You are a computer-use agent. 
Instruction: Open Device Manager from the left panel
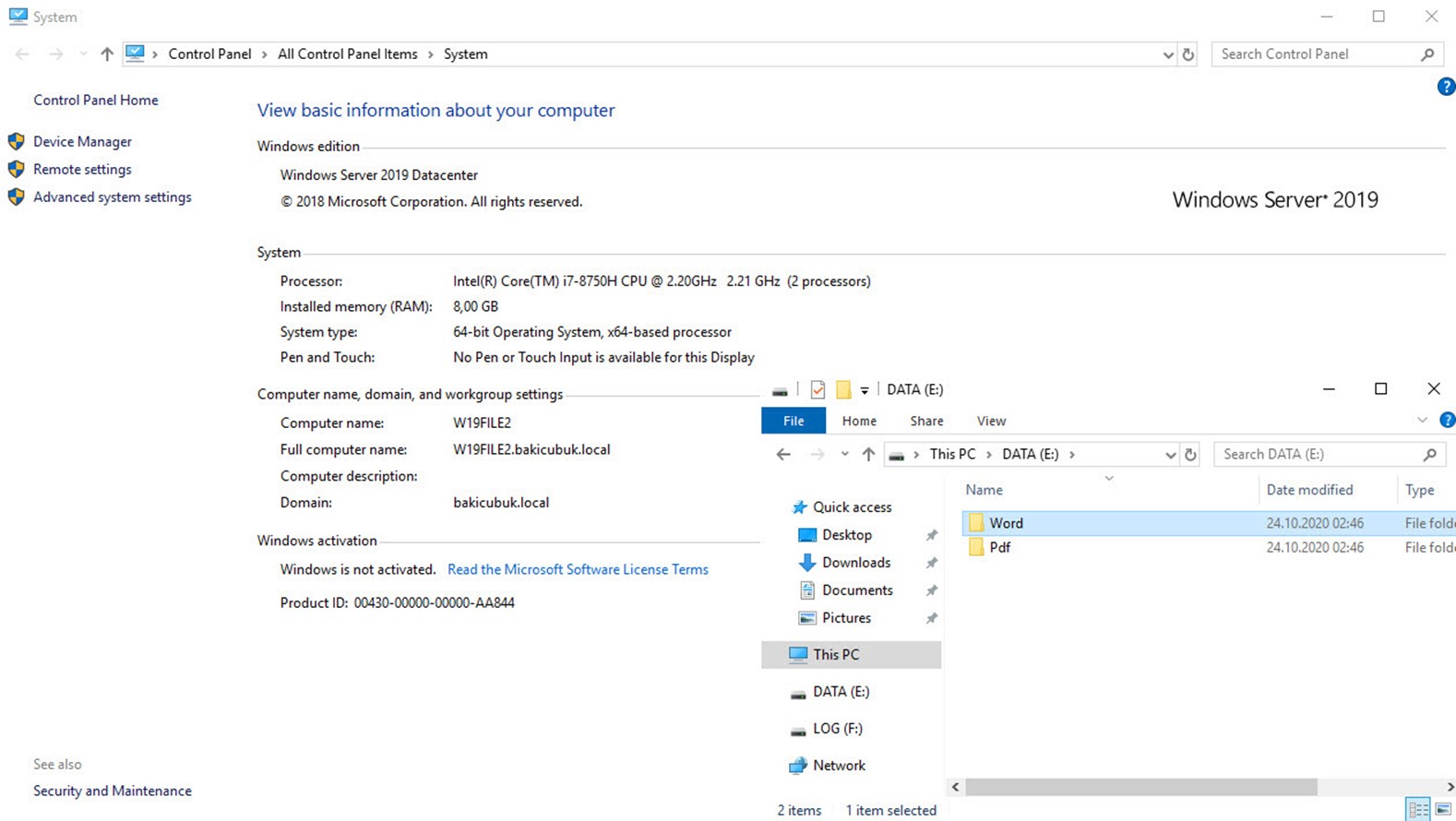coord(82,141)
